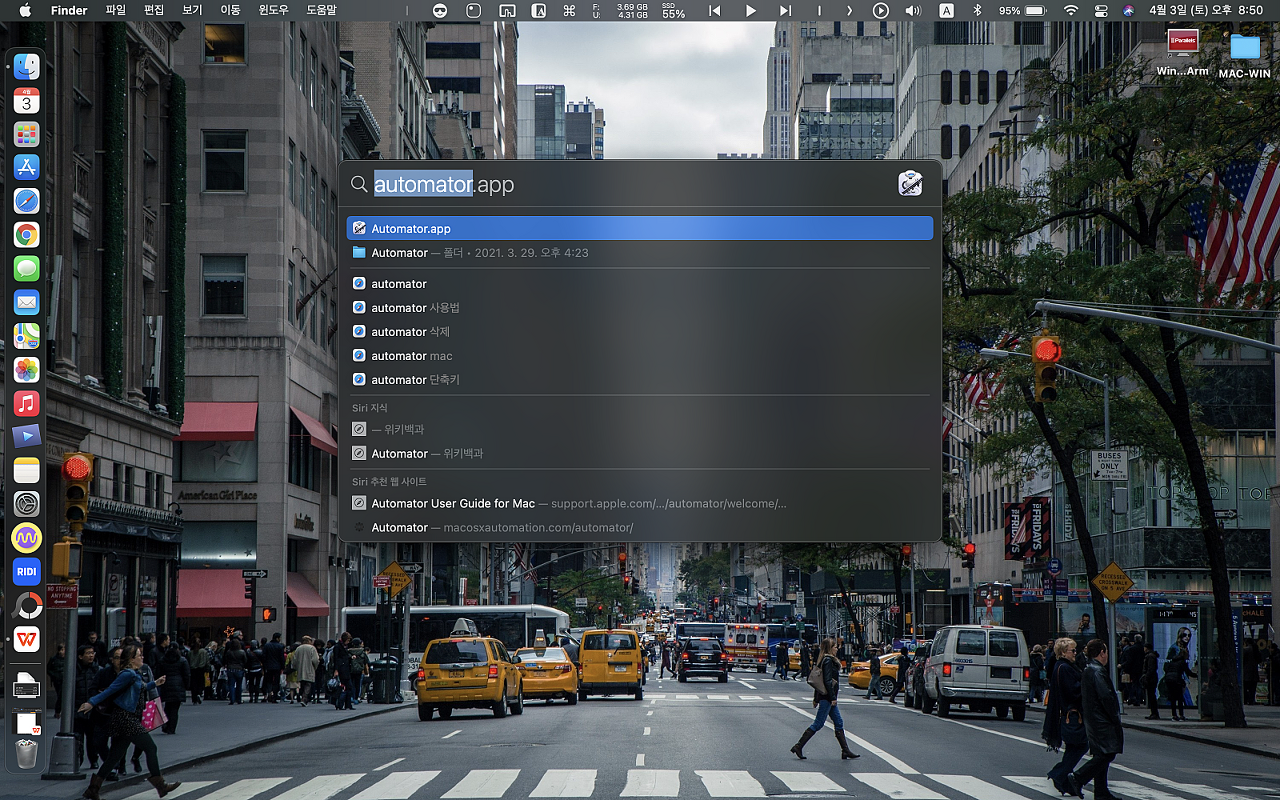
Task: Click the next track button in menu bar
Action: click(785, 10)
